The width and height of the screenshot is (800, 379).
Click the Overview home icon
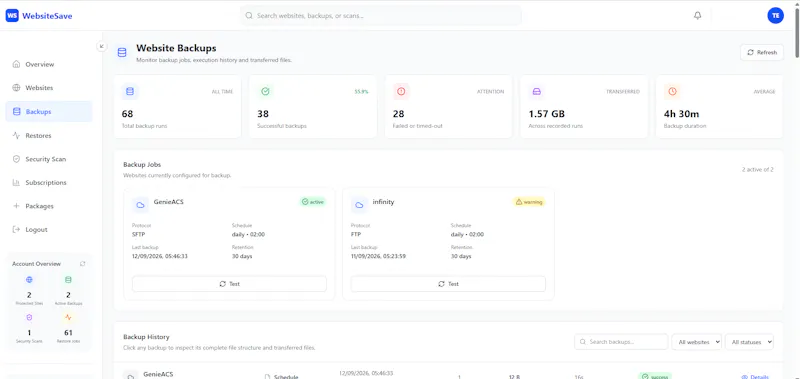(16, 64)
